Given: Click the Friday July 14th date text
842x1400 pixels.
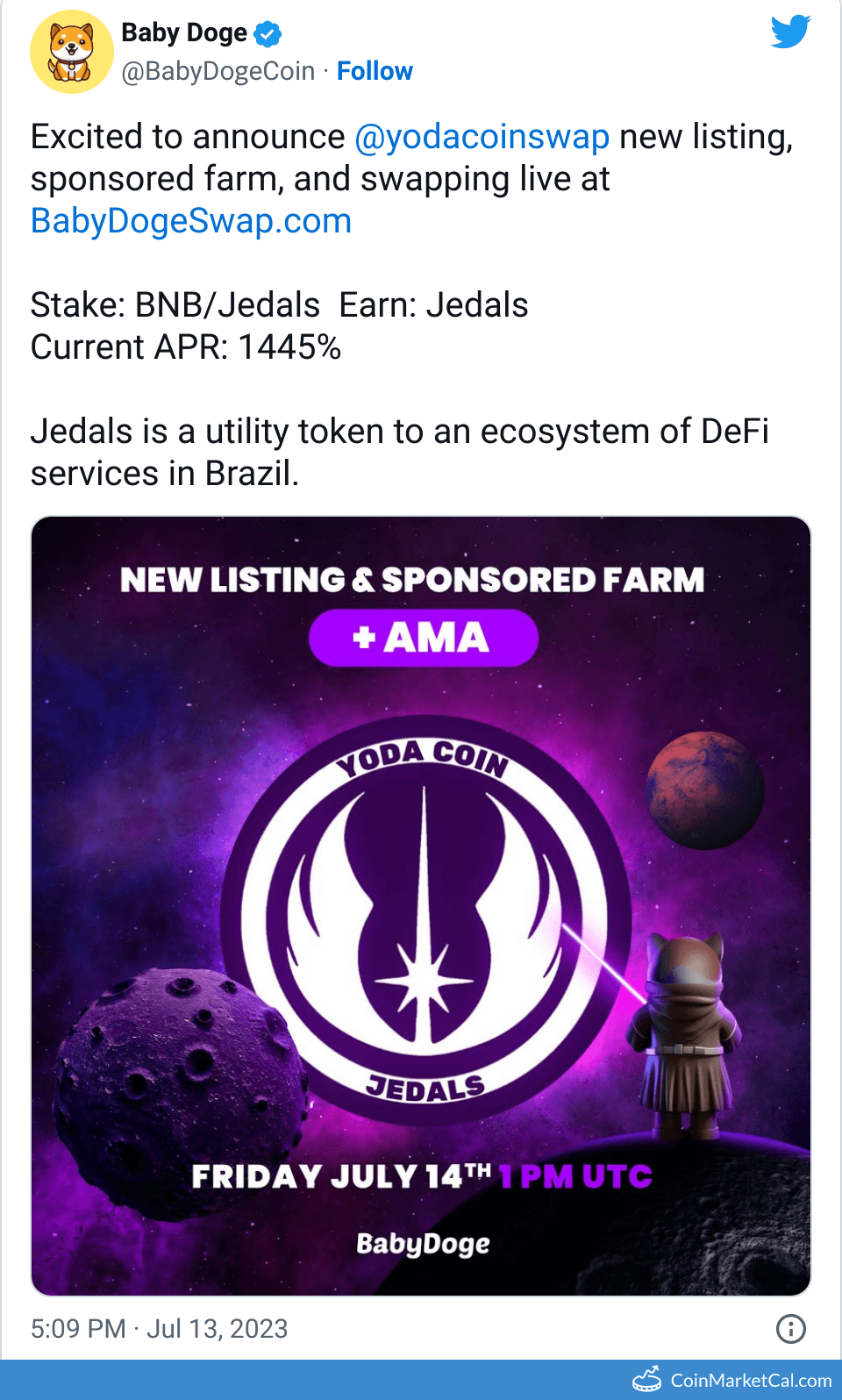Looking at the screenshot, I should (341, 1176).
